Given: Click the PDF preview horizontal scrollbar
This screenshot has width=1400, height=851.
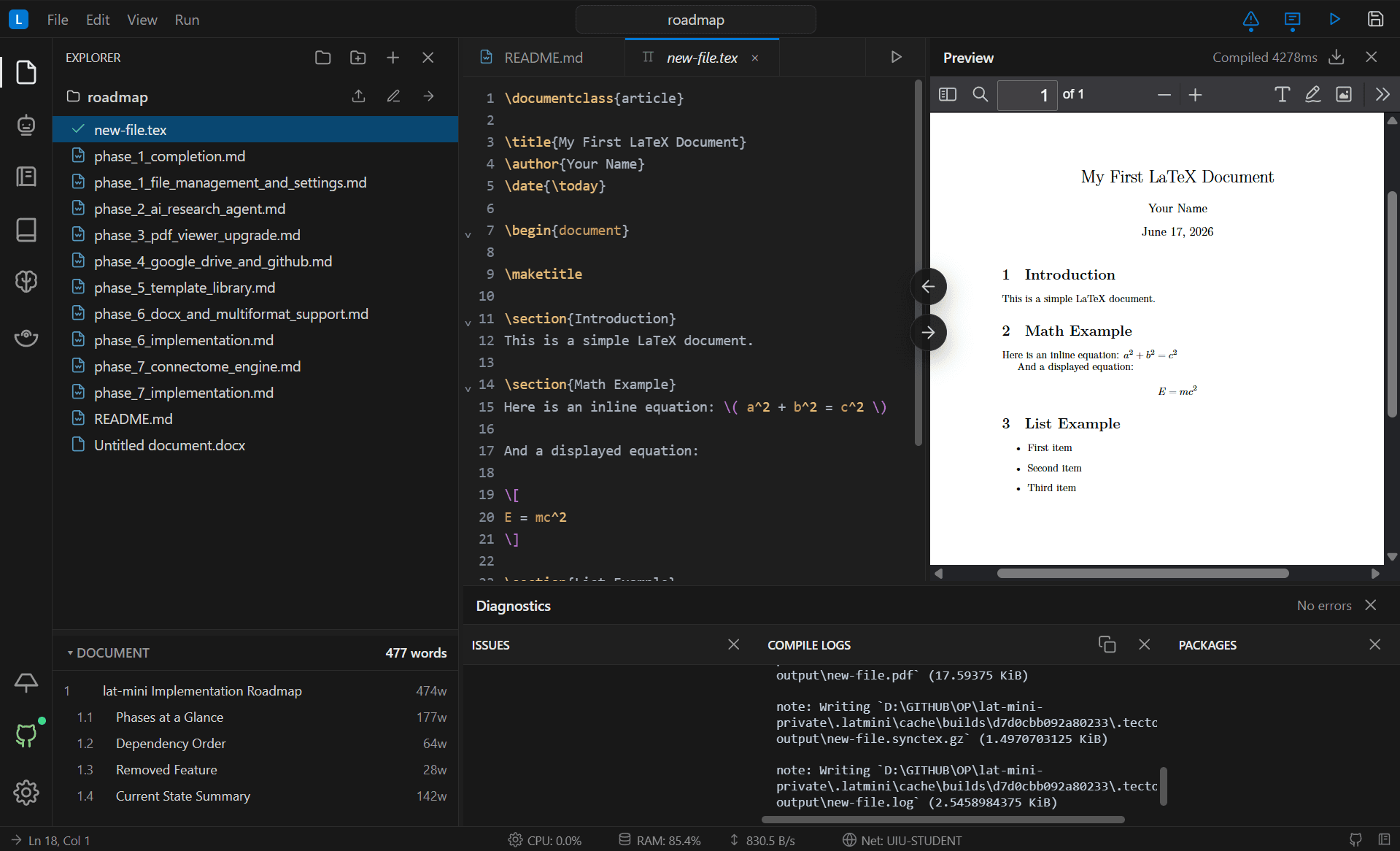Looking at the screenshot, I should pyautogui.click(x=1142, y=574).
